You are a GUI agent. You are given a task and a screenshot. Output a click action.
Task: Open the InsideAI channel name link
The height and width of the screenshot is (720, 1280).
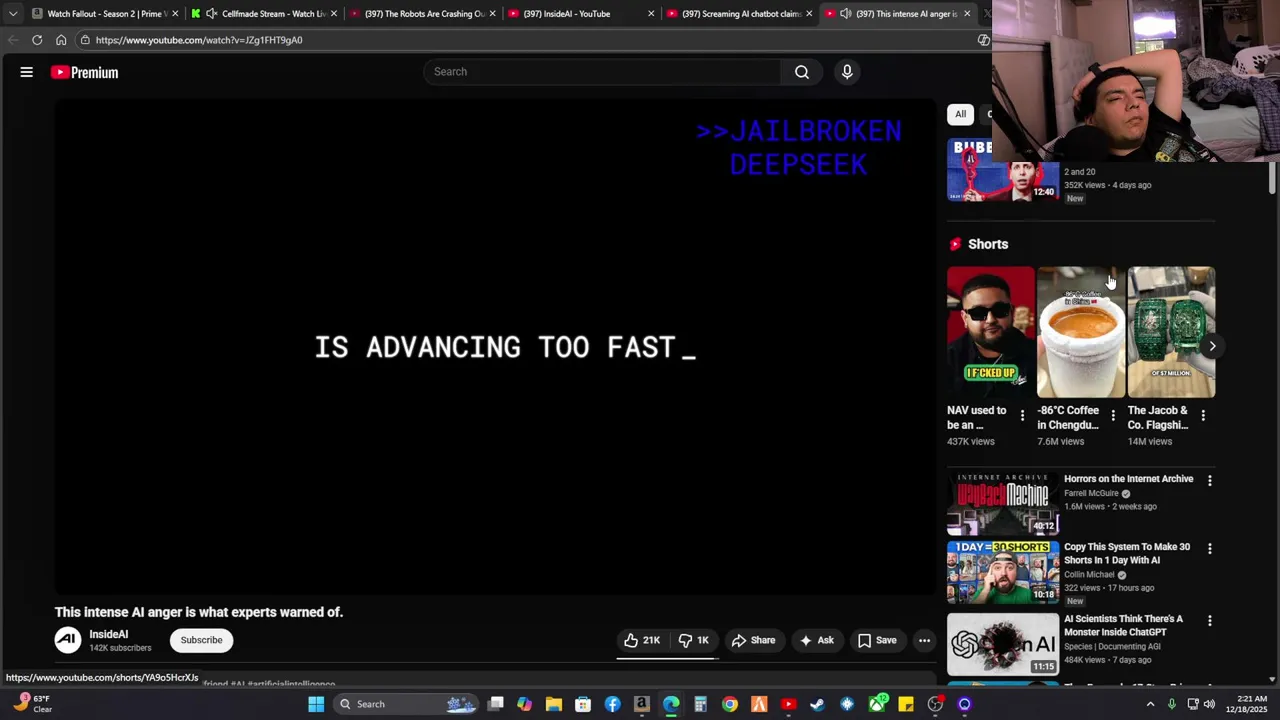point(109,634)
